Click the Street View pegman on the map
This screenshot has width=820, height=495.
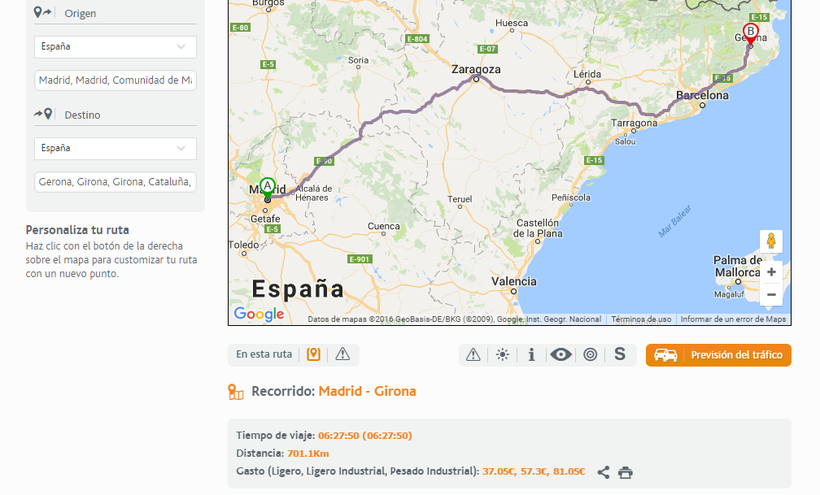coord(771,241)
